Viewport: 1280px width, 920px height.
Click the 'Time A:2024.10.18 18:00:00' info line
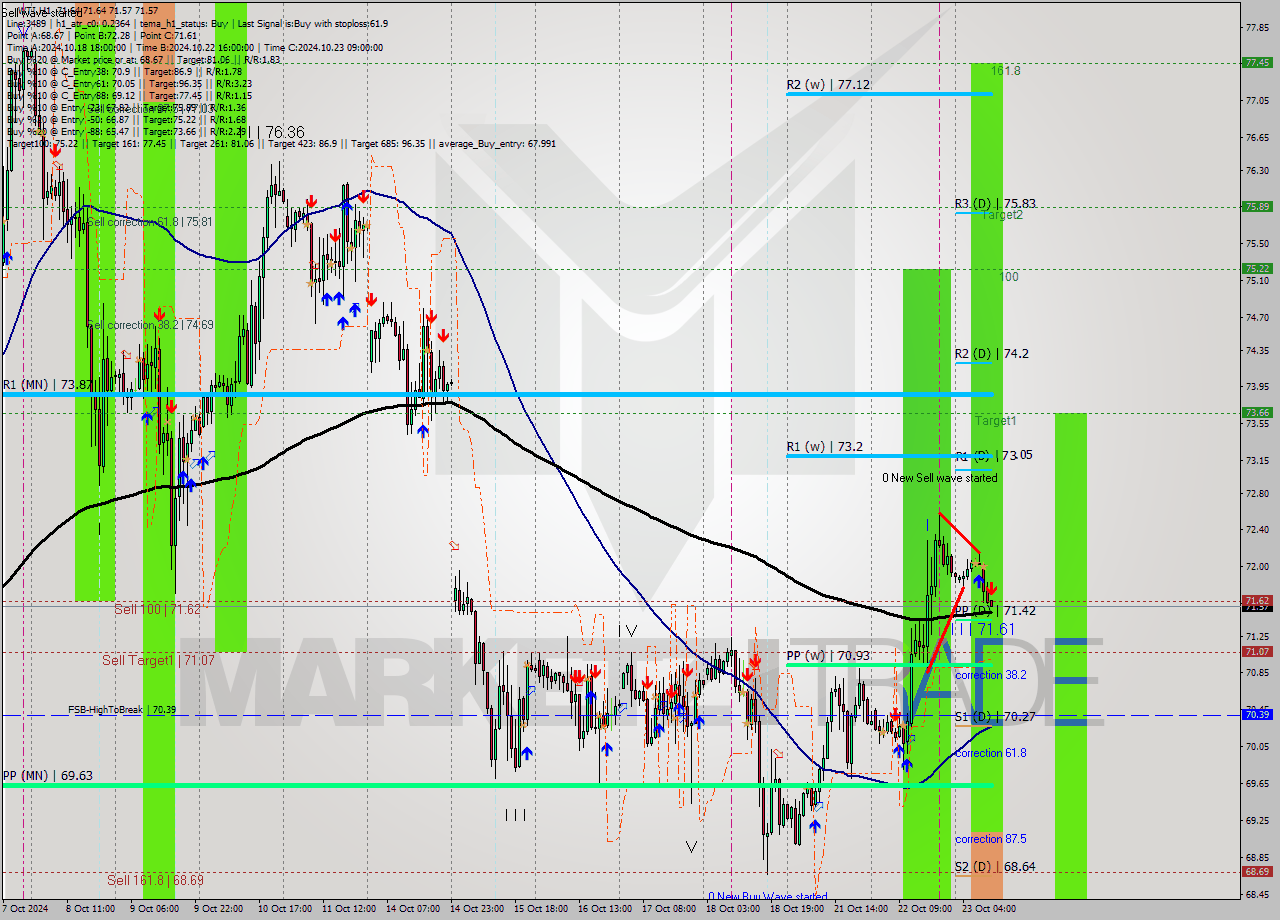[x=66, y=47]
